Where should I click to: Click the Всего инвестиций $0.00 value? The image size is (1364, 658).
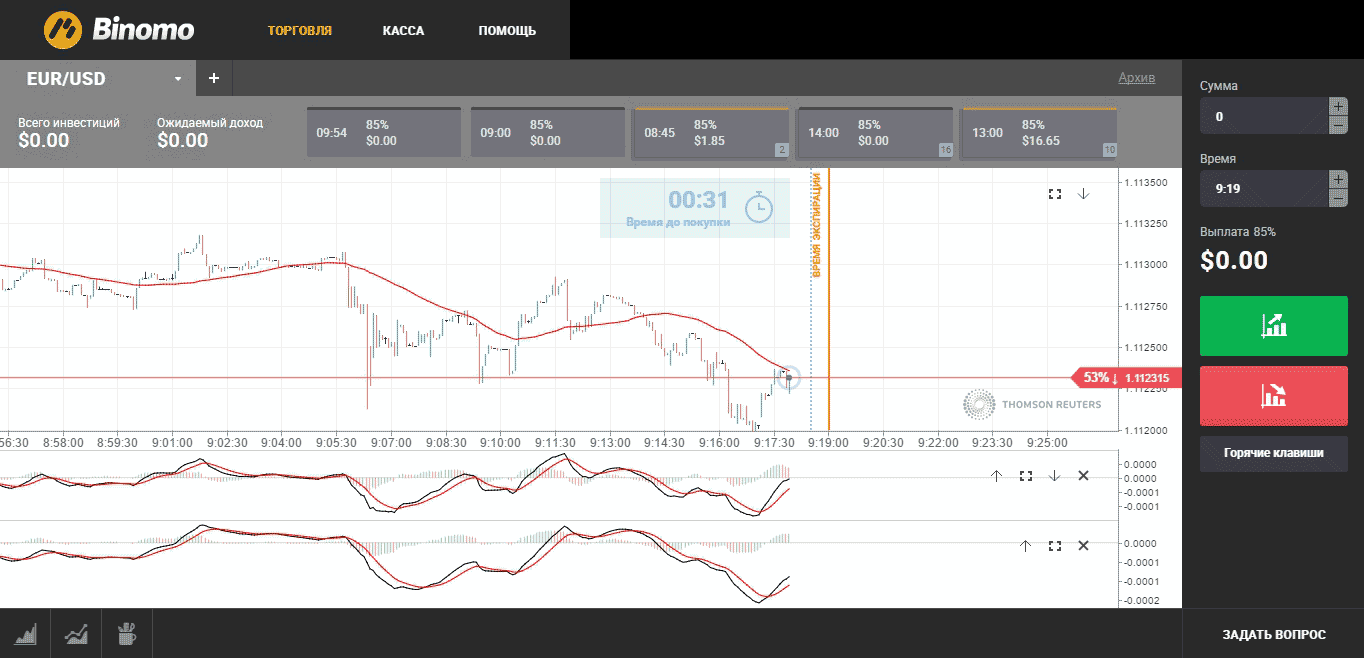[44, 141]
